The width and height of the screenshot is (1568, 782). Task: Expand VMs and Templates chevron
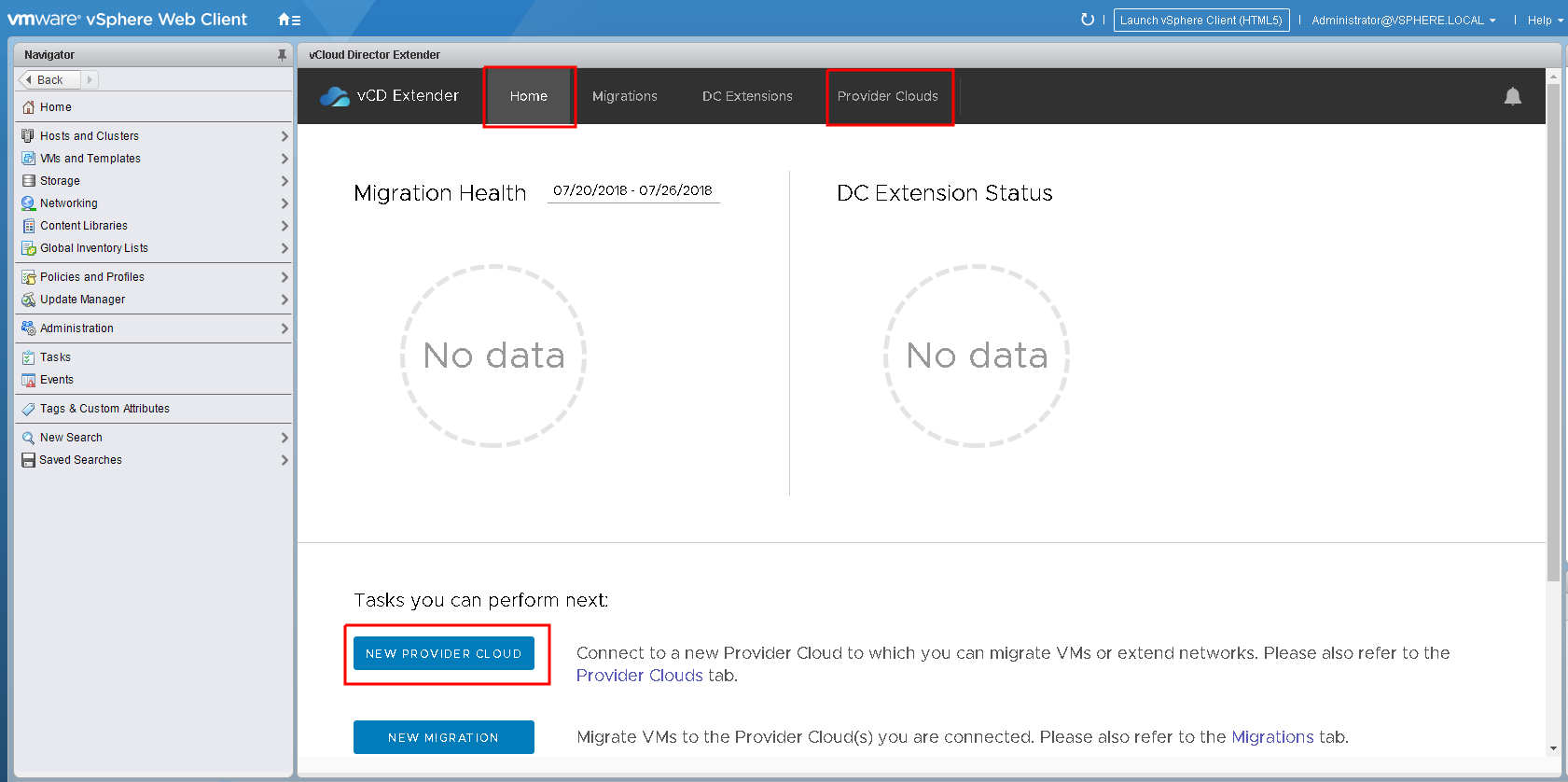click(284, 159)
